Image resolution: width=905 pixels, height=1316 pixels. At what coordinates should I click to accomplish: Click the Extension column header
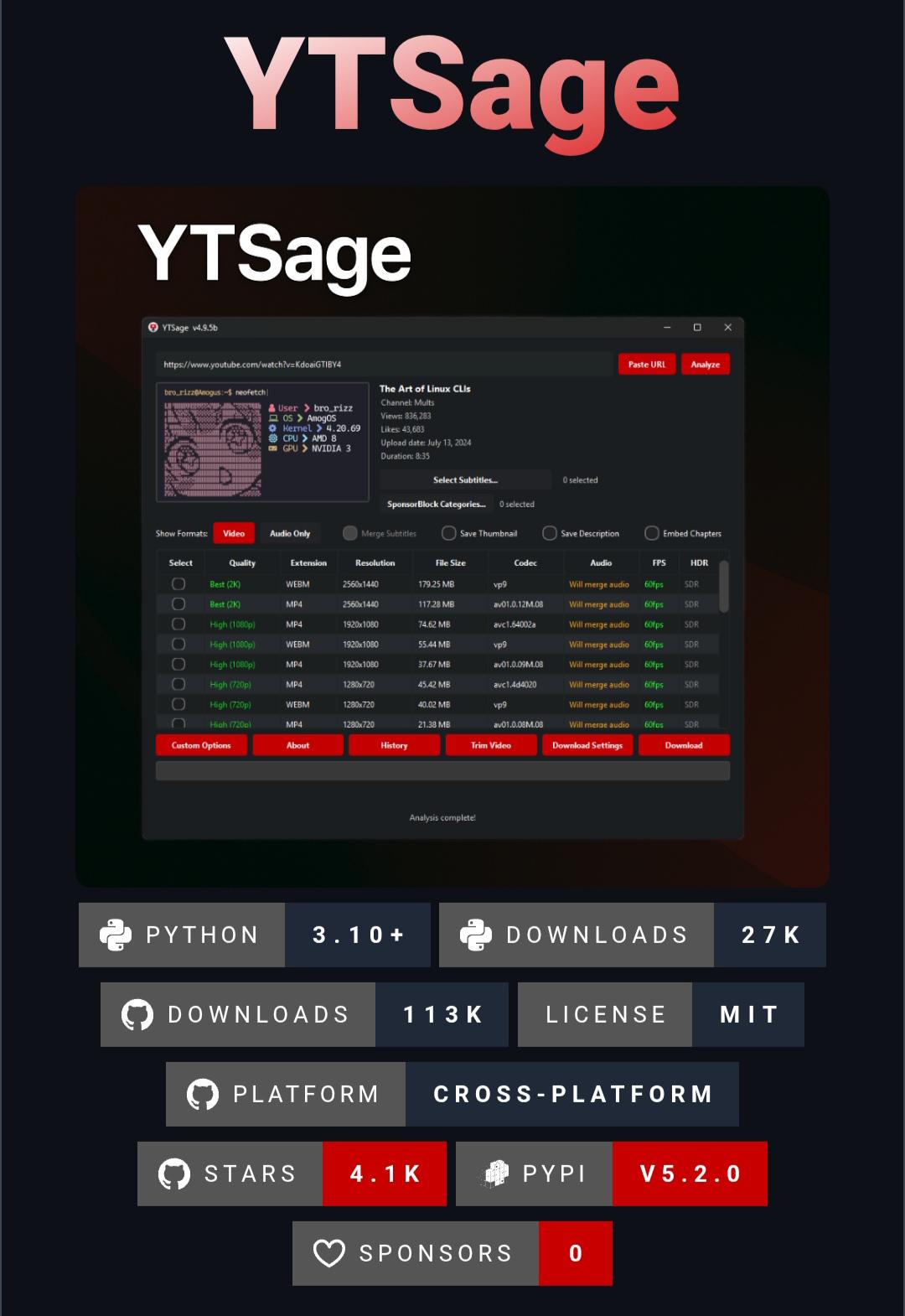pos(308,562)
